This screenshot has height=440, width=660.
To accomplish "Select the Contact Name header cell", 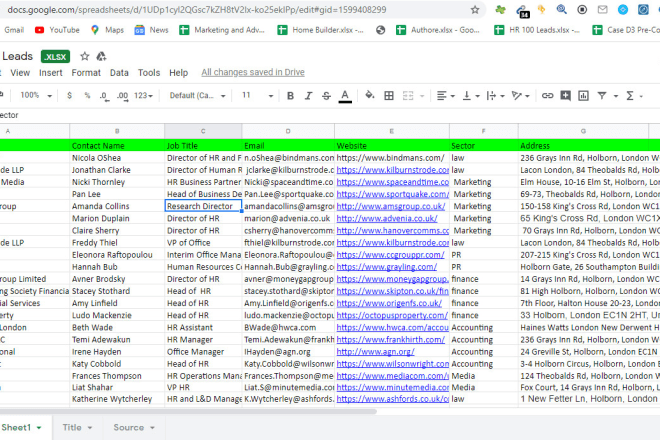I will [117, 146].
